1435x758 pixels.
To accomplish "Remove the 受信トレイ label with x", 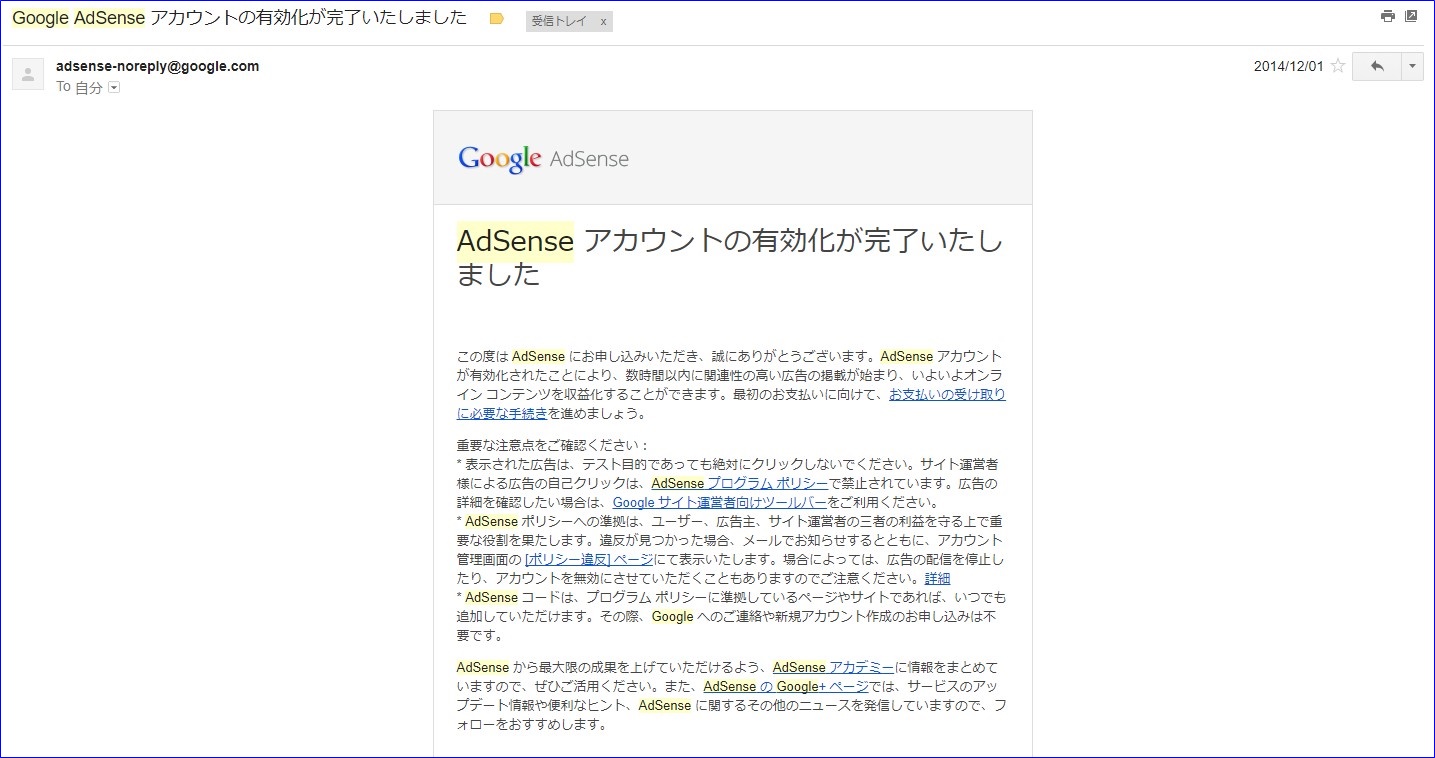I will 603,21.
